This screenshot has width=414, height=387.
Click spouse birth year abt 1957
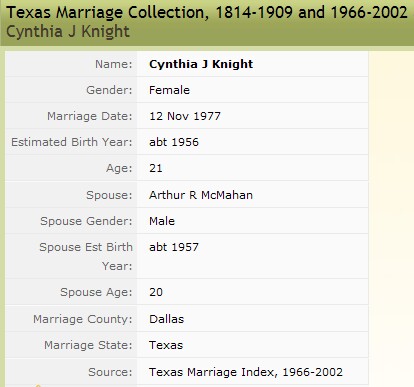pyautogui.click(x=174, y=247)
